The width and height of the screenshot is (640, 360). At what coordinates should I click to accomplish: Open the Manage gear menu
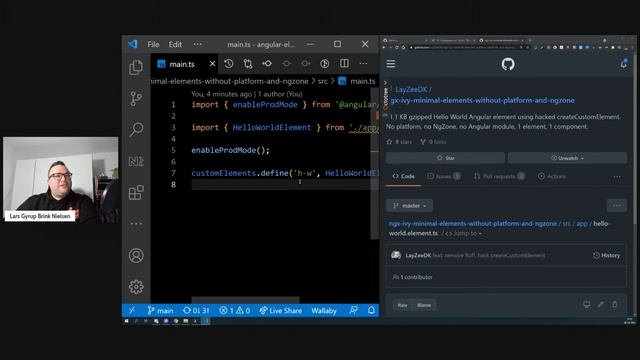pos(136,287)
